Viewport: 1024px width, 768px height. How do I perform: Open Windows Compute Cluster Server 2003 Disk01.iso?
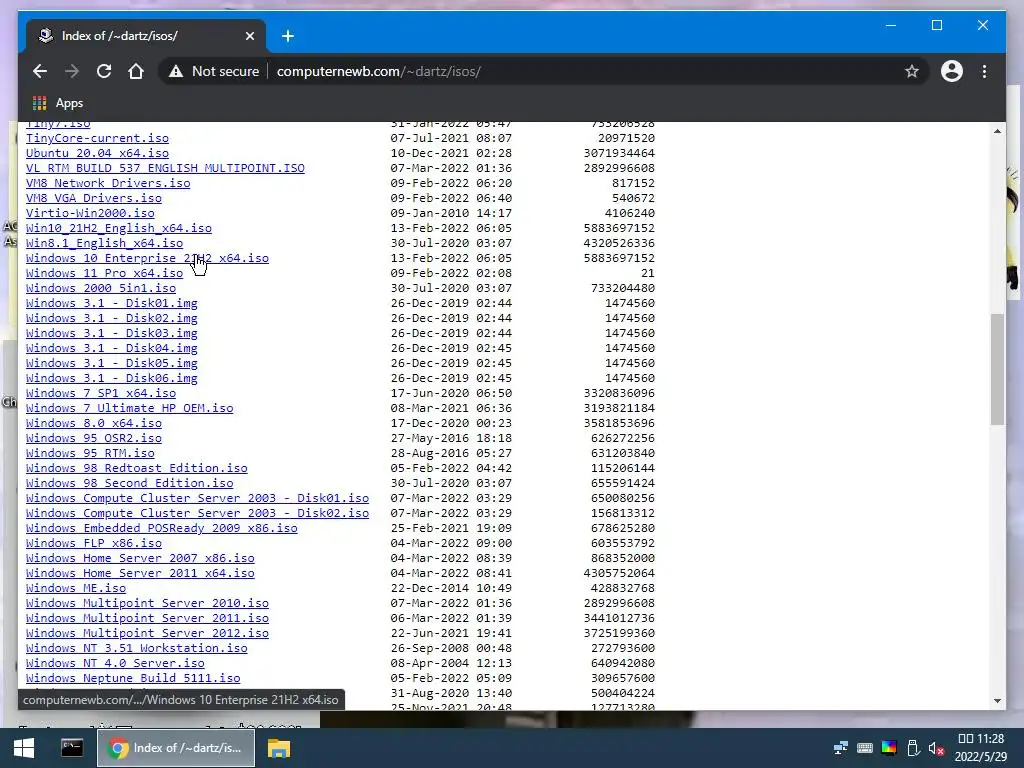pyautogui.click(x=197, y=499)
